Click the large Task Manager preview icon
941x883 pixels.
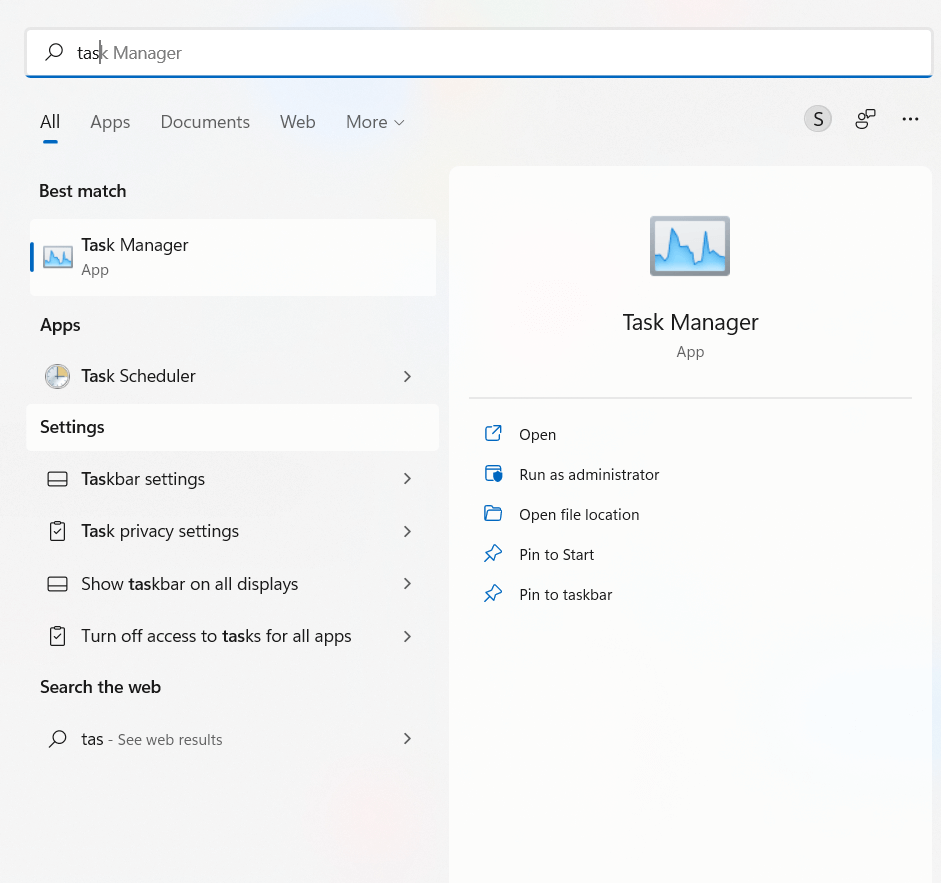point(690,246)
